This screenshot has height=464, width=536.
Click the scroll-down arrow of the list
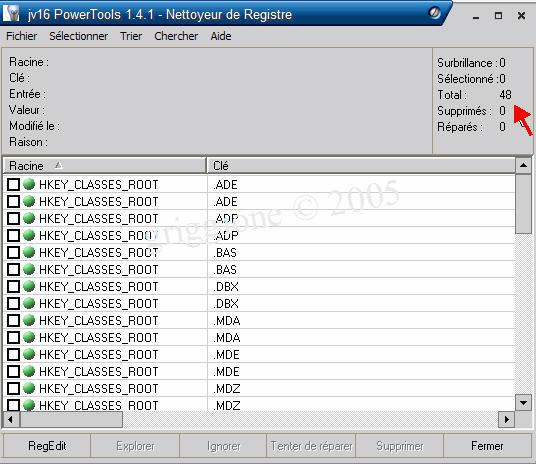[x=523, y=402]
